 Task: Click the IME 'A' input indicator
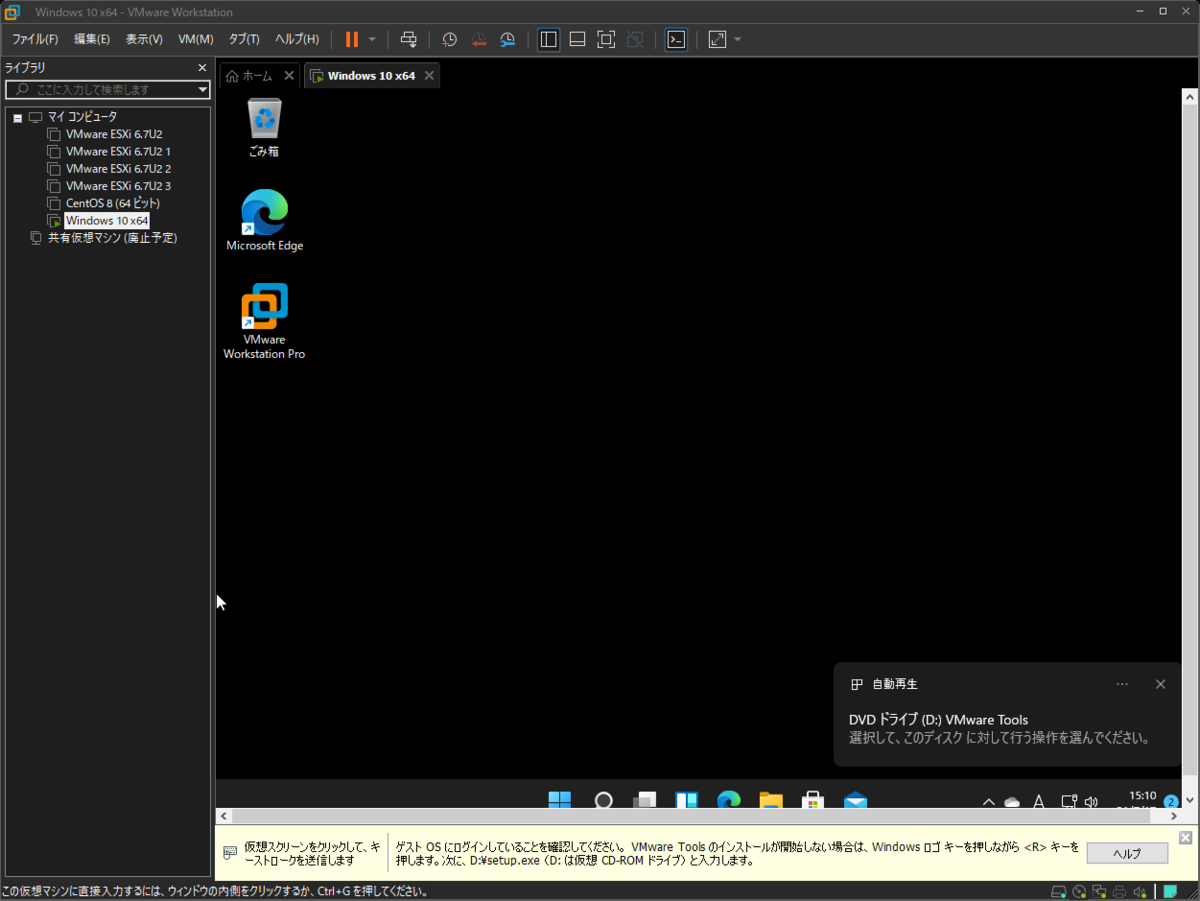1039,801
